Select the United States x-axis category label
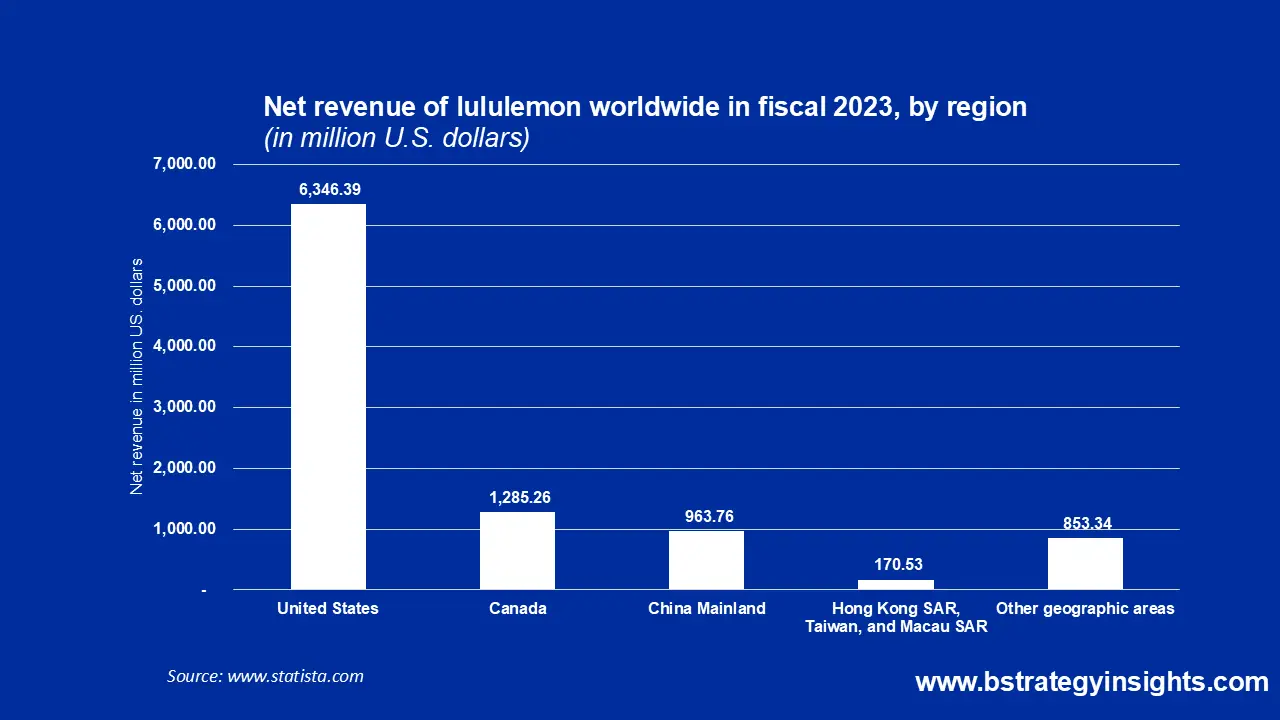The image size is (1280, 720). [328, 608]
